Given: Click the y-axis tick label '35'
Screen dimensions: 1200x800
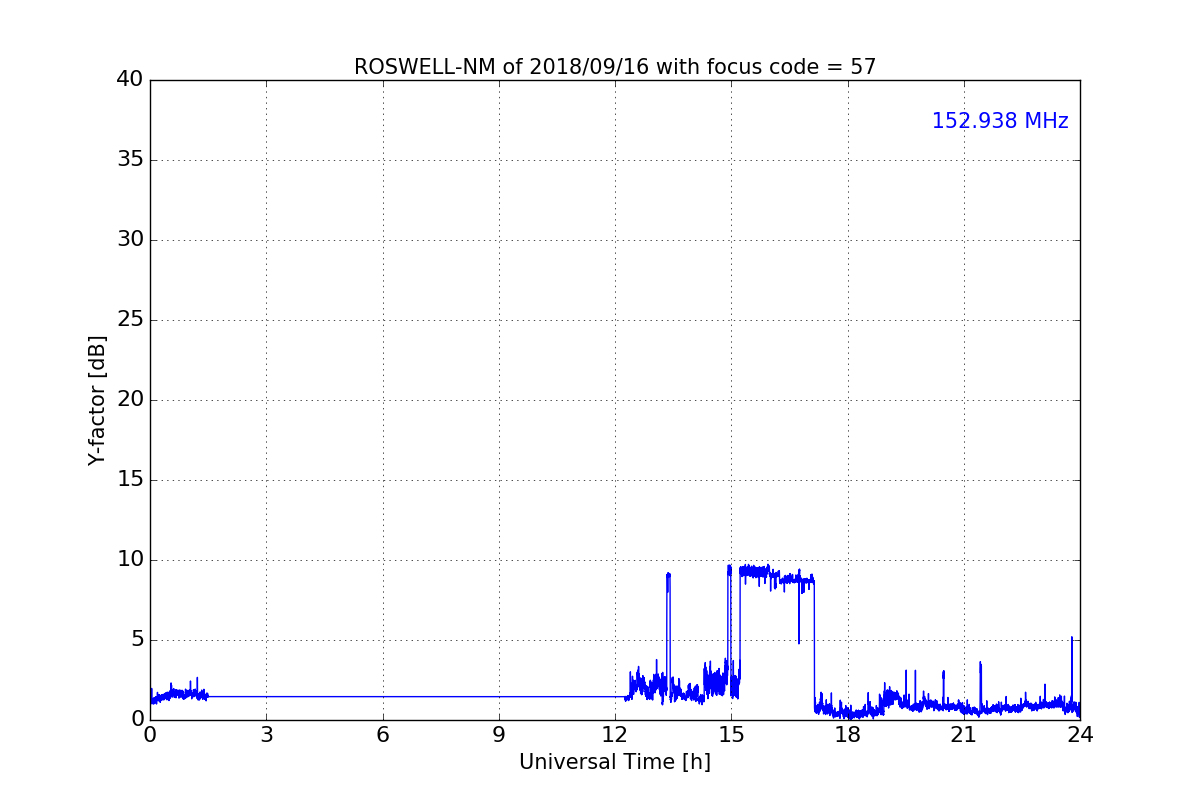Looking at the screenshot, I should coord(130,160).
